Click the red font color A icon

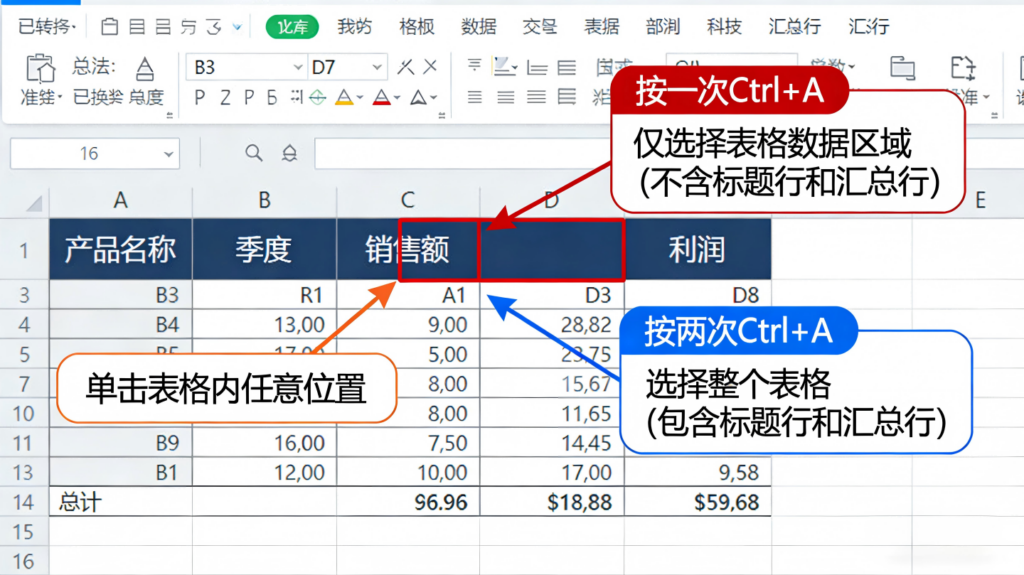click(381, 98)
